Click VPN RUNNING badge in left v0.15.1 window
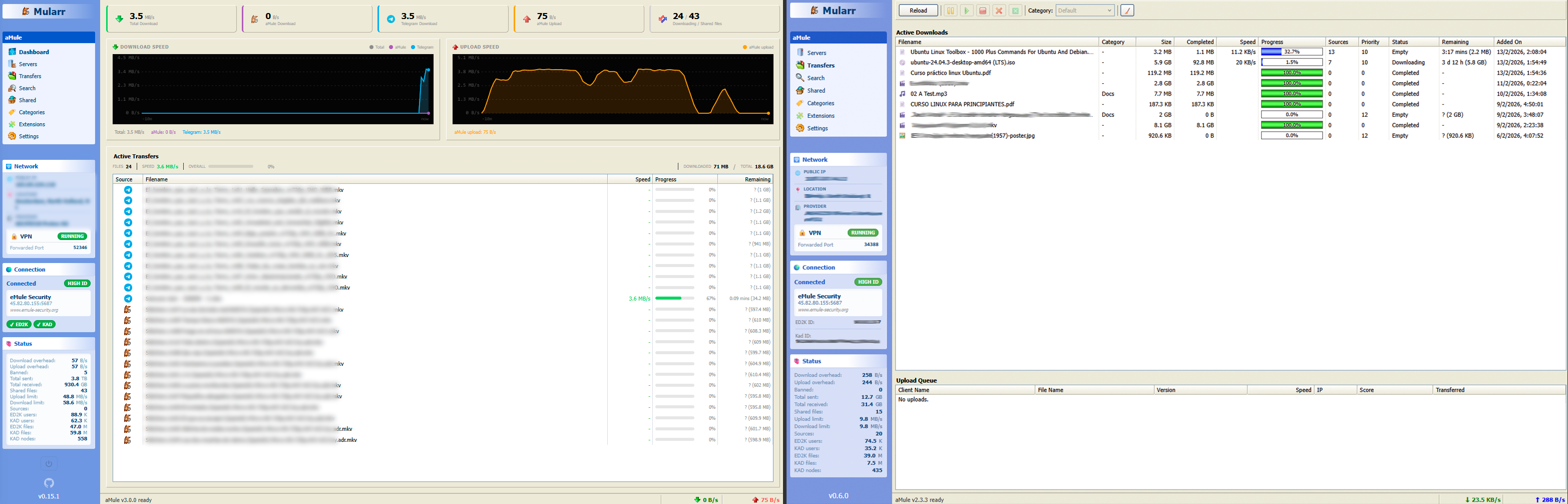The height and width of the screenshot is (504, 1568). pos(73,236)
